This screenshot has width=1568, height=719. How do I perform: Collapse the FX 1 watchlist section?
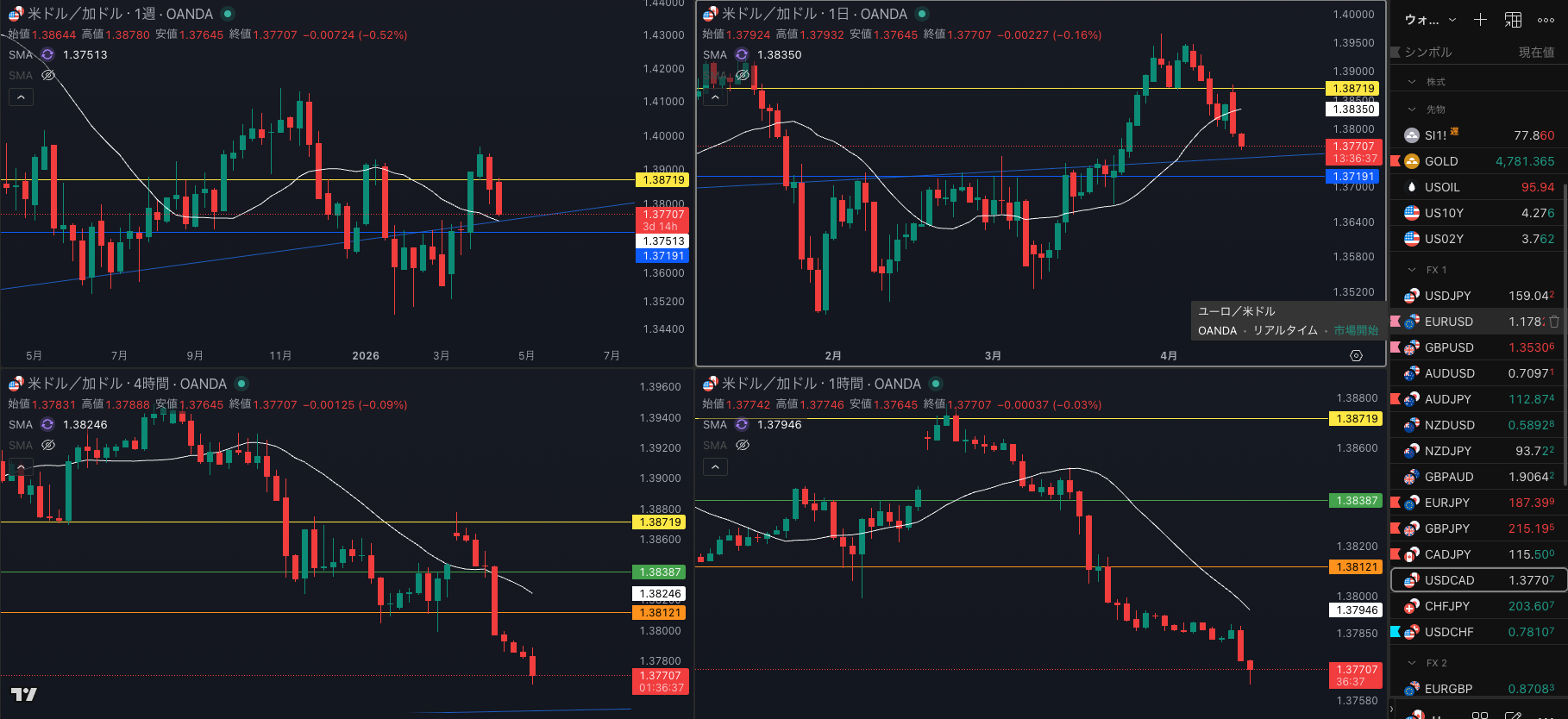click(1412, 270)
